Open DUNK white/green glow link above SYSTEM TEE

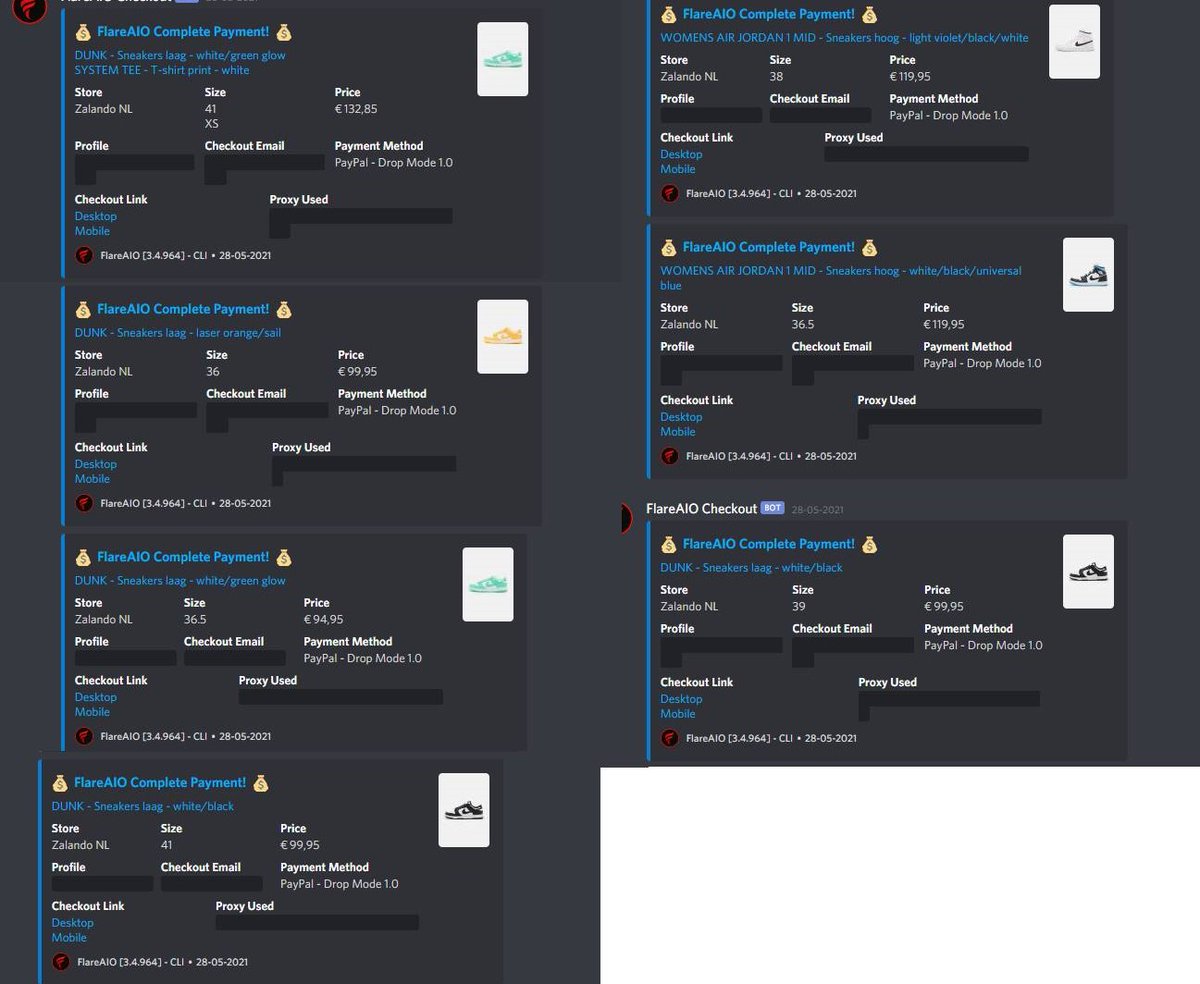coord(180,55)
